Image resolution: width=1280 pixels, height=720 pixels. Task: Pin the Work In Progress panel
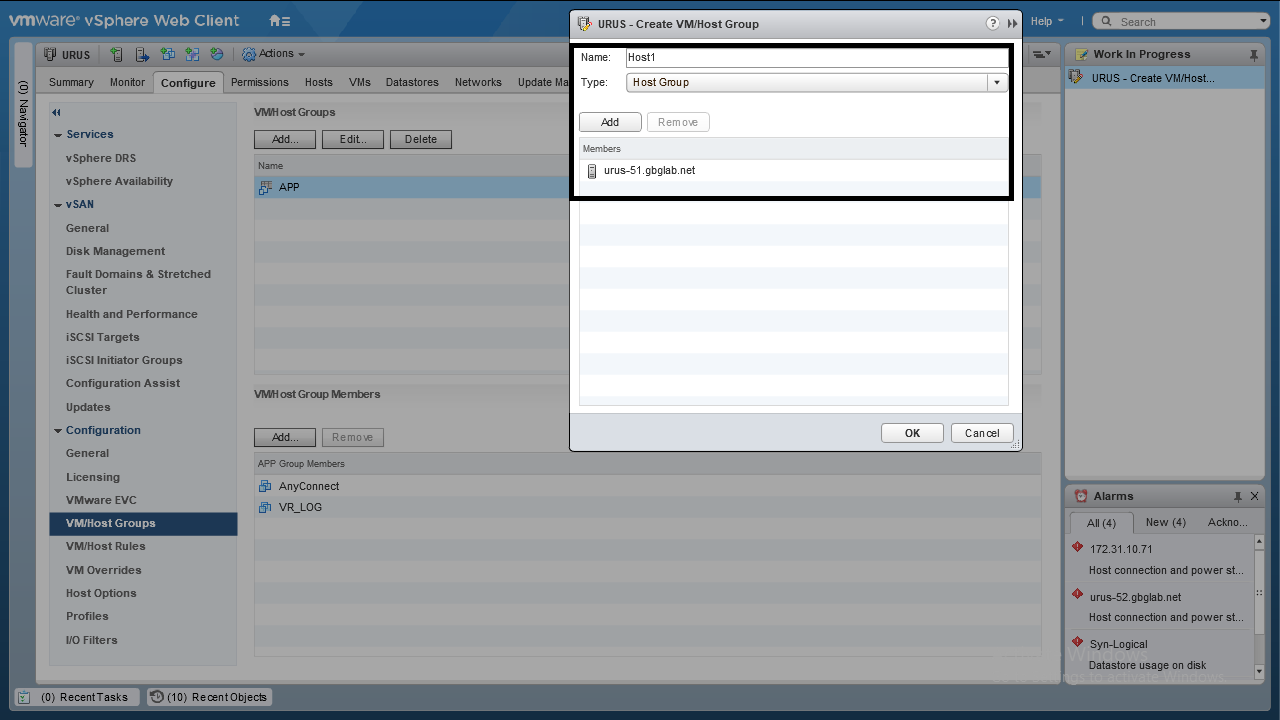[1254, 55]
